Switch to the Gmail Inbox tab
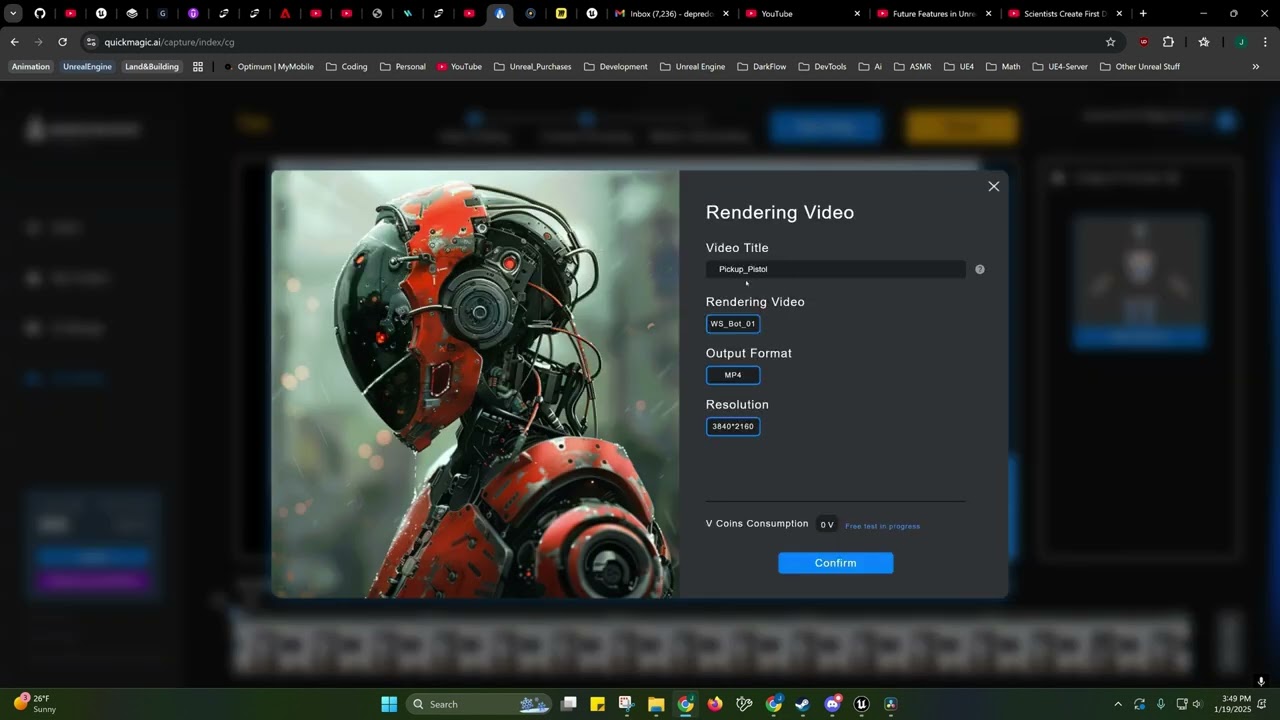 click(670, 14)
